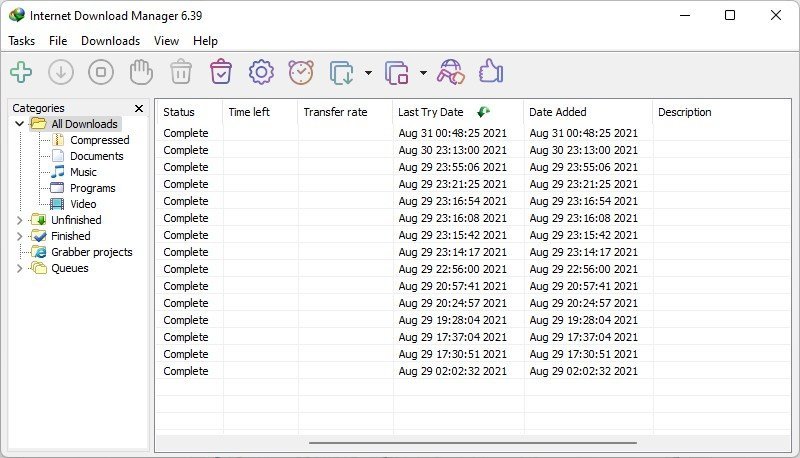Open the Start Queue dropdown arrow
Viewport: 800px width, 458px height.
(x=368, y=73)
